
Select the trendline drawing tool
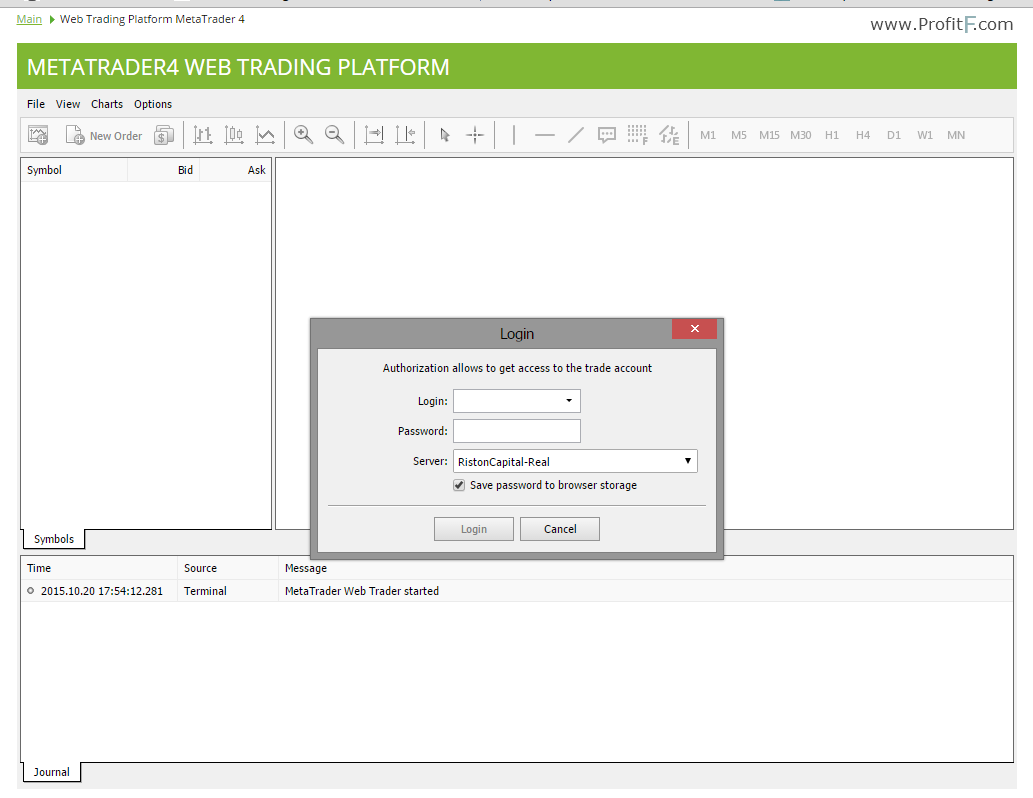click(x=576, y=135)
